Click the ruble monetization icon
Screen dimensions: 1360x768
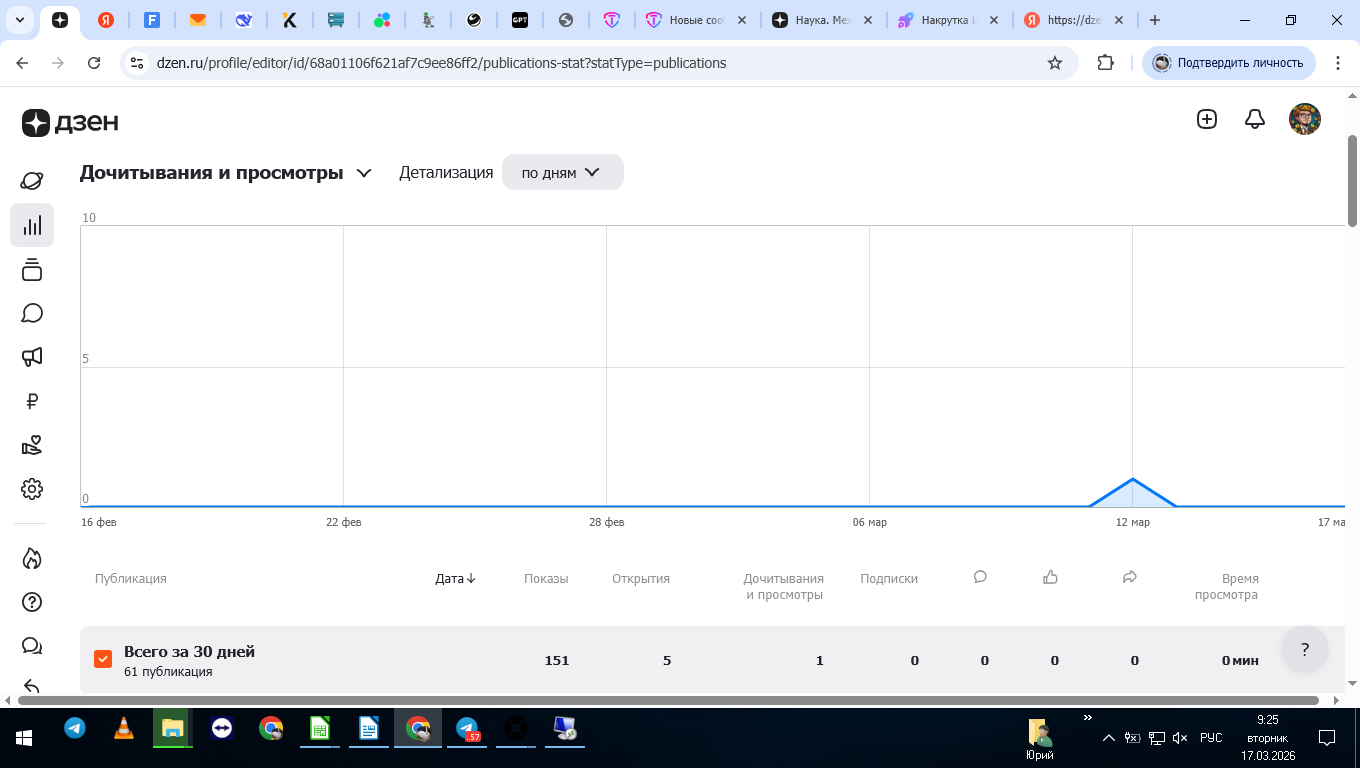(32, 401)
